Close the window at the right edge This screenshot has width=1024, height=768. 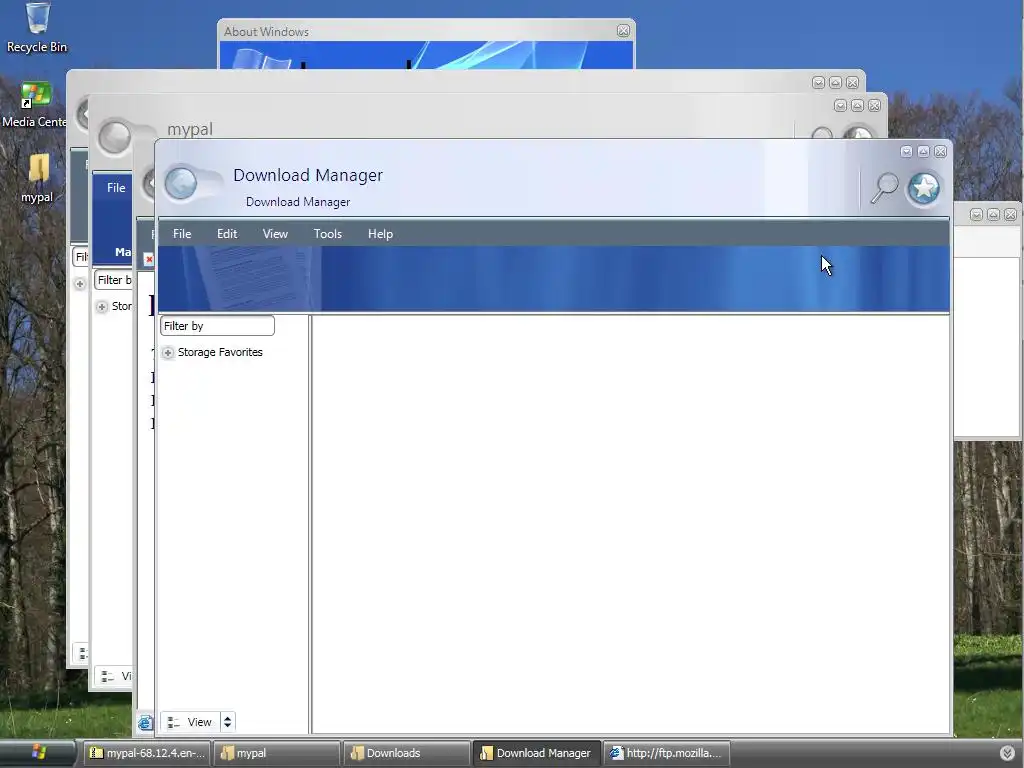click(1010, 214)
